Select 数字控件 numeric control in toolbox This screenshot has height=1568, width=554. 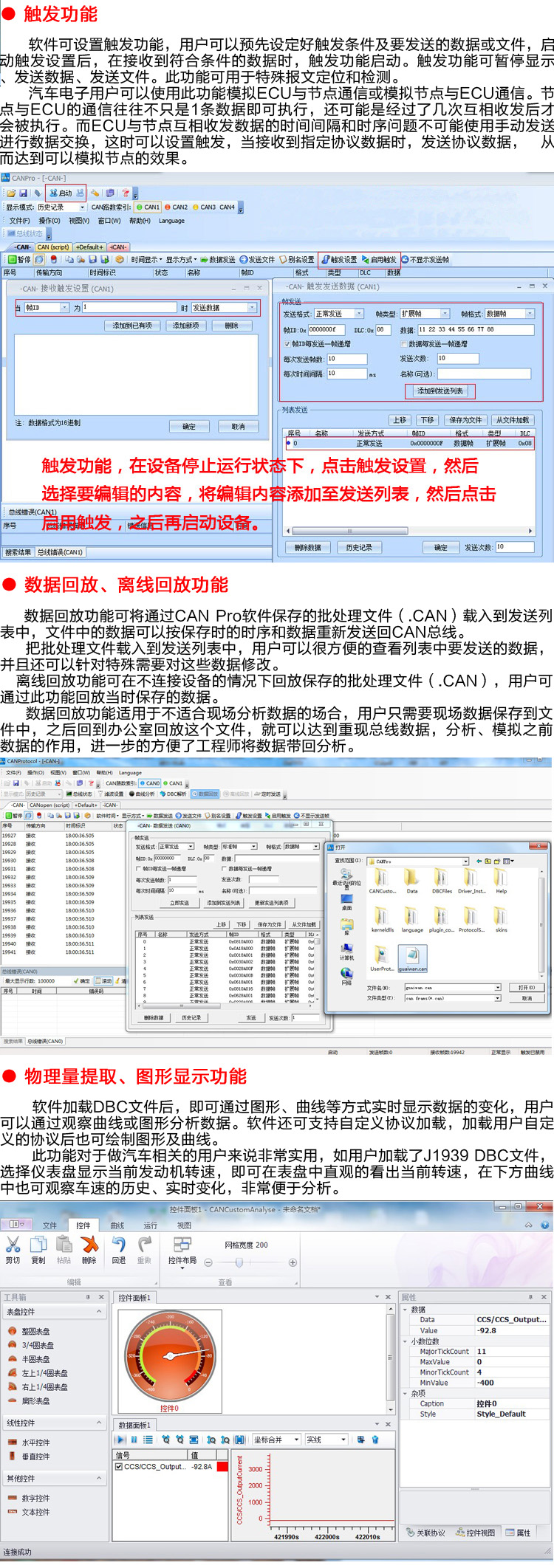30,1498
